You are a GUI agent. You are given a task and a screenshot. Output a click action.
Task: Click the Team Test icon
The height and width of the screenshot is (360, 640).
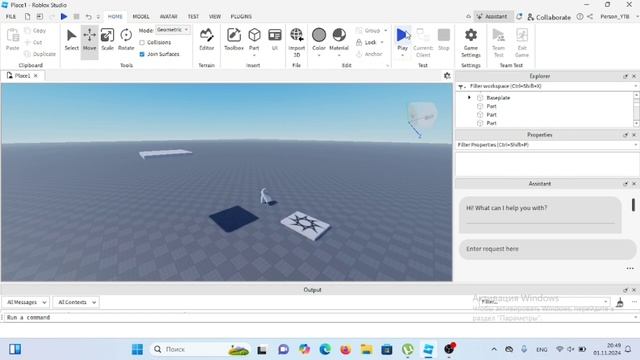point(499,42)
